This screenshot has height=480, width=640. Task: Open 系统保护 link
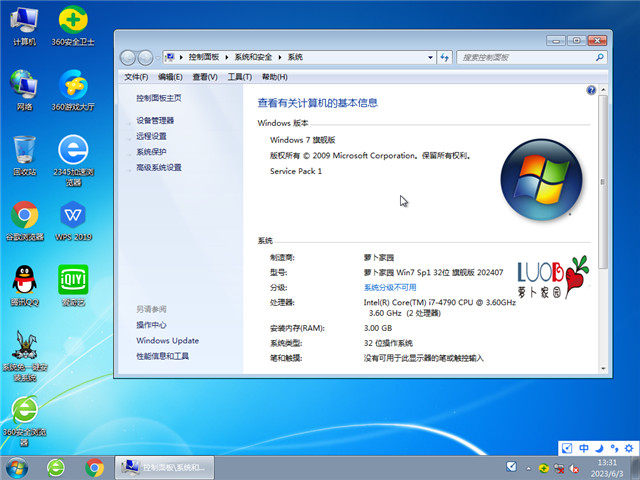pyautogui.click(x=151, y=152)
